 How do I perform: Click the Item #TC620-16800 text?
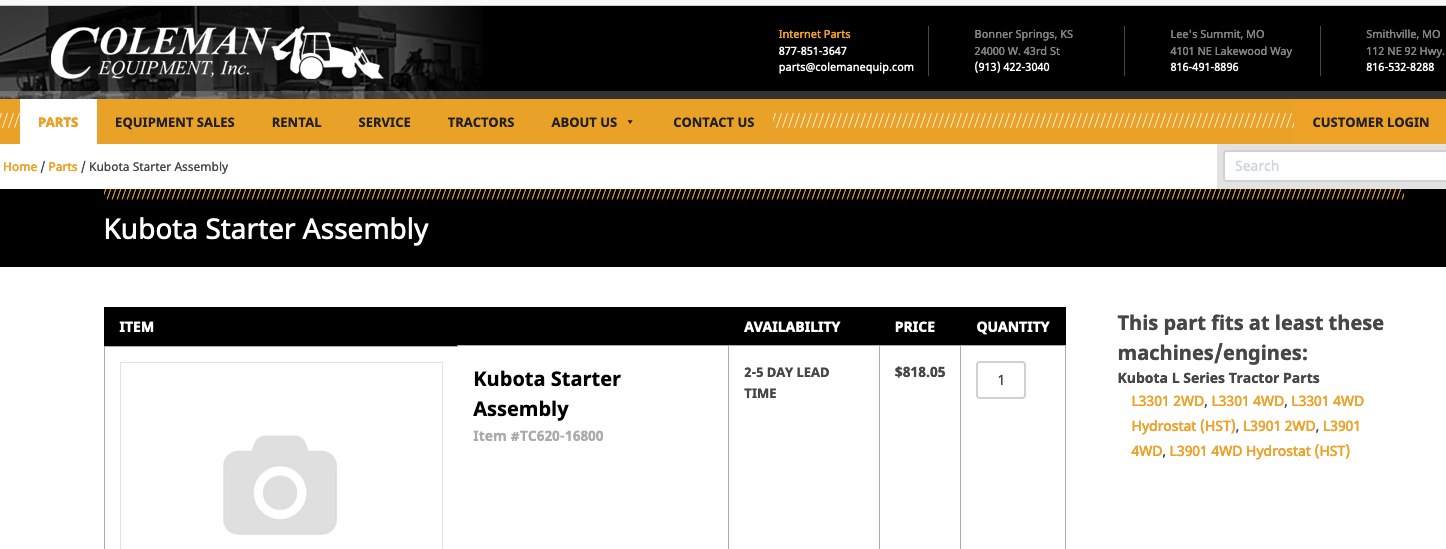[x=538, y=436]
